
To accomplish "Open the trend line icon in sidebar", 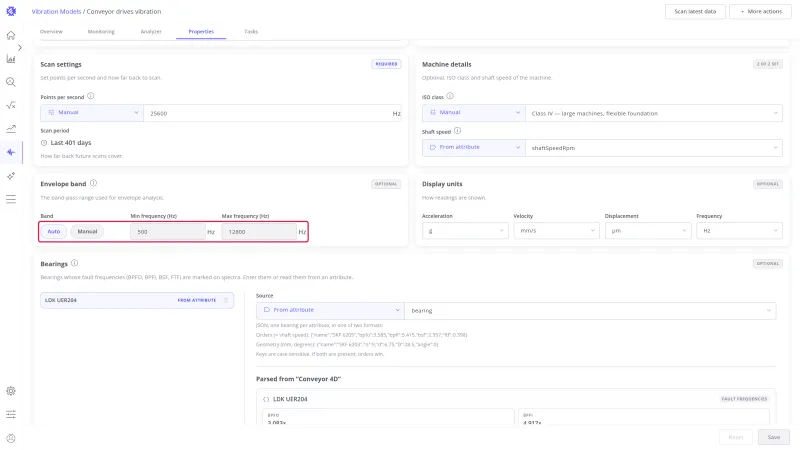I will [x=11, y=129].
